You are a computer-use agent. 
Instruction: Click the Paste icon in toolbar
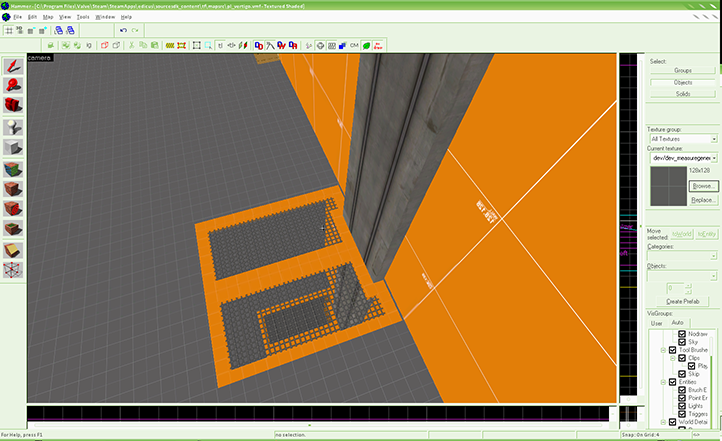click(154, 45)
